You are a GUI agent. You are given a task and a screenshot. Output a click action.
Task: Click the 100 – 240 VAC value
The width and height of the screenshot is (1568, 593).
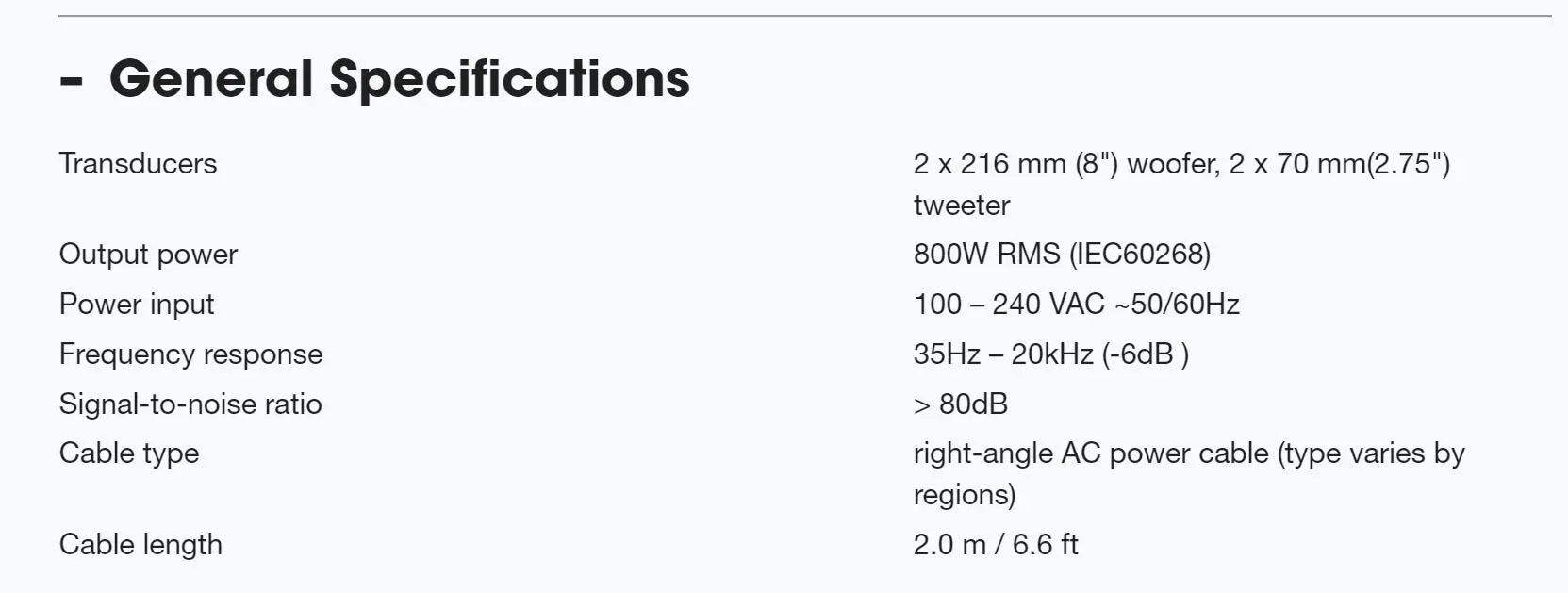coord(1009,304)
